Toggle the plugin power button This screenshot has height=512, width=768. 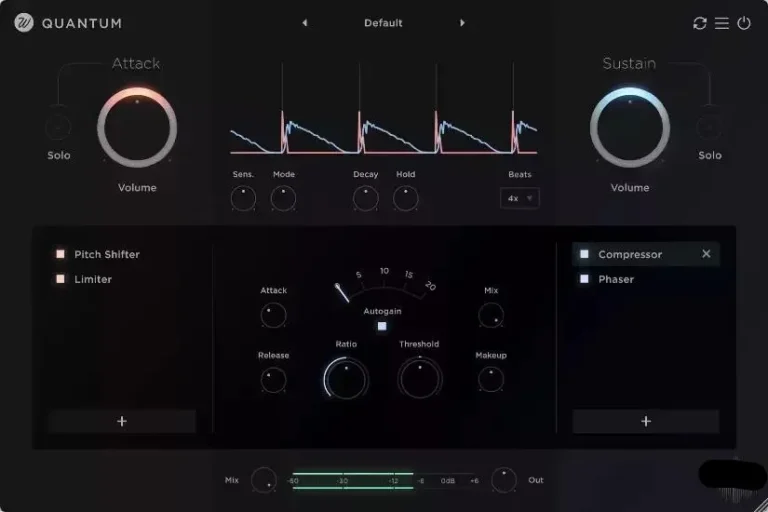click(744, 23)
